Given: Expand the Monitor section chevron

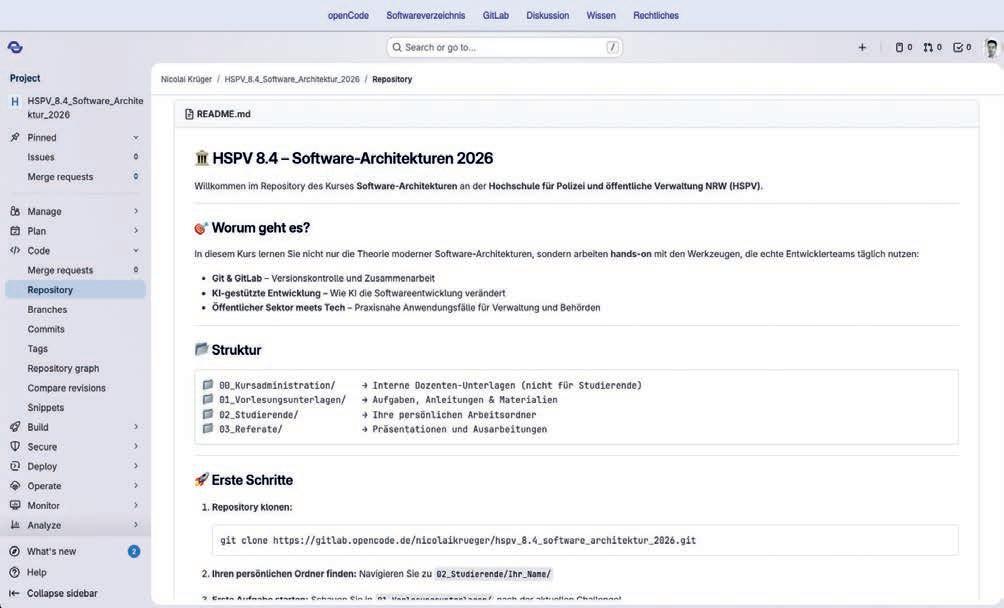Looking at the screenshot, I should tap(136, 506).
